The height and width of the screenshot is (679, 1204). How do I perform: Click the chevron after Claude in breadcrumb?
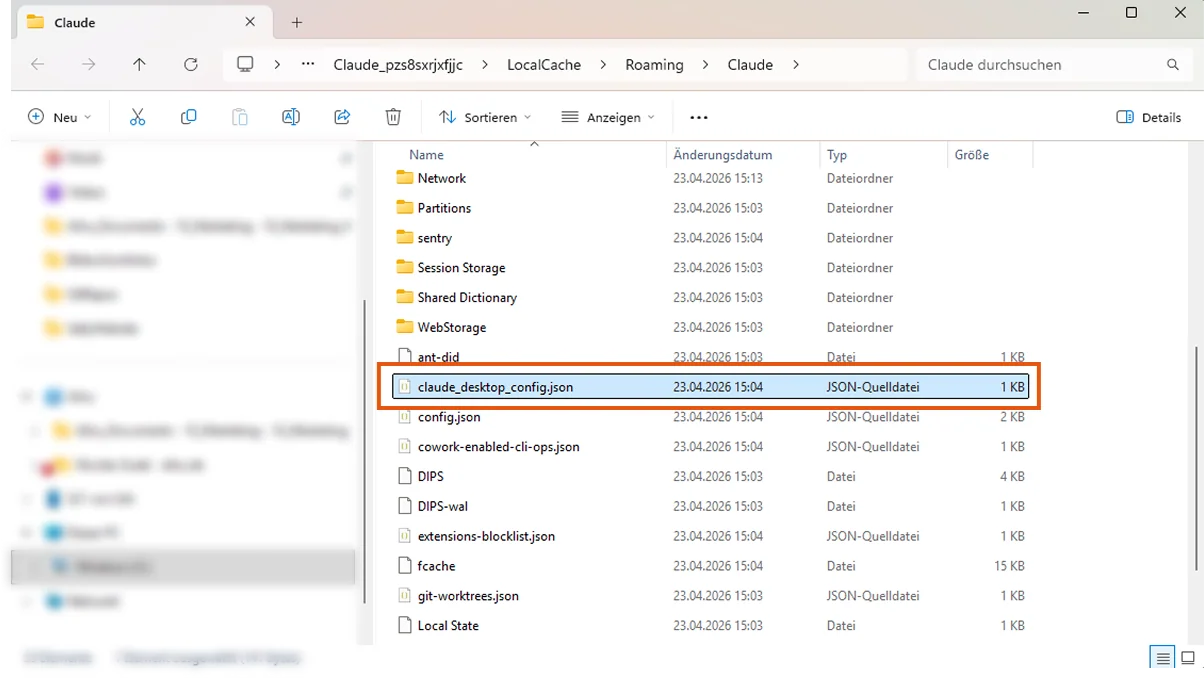796,65
